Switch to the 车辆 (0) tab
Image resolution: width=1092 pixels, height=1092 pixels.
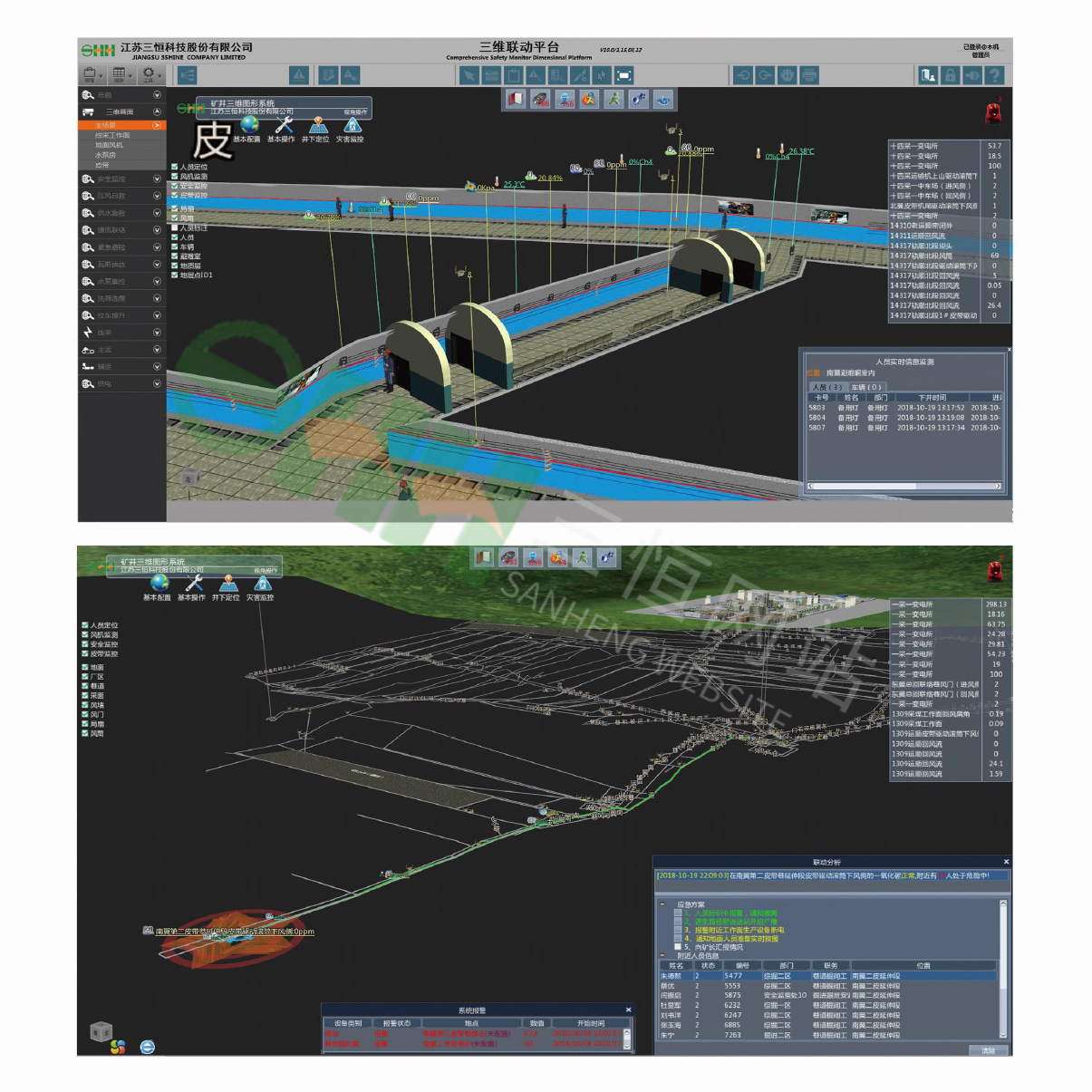[x=866, y=387]
